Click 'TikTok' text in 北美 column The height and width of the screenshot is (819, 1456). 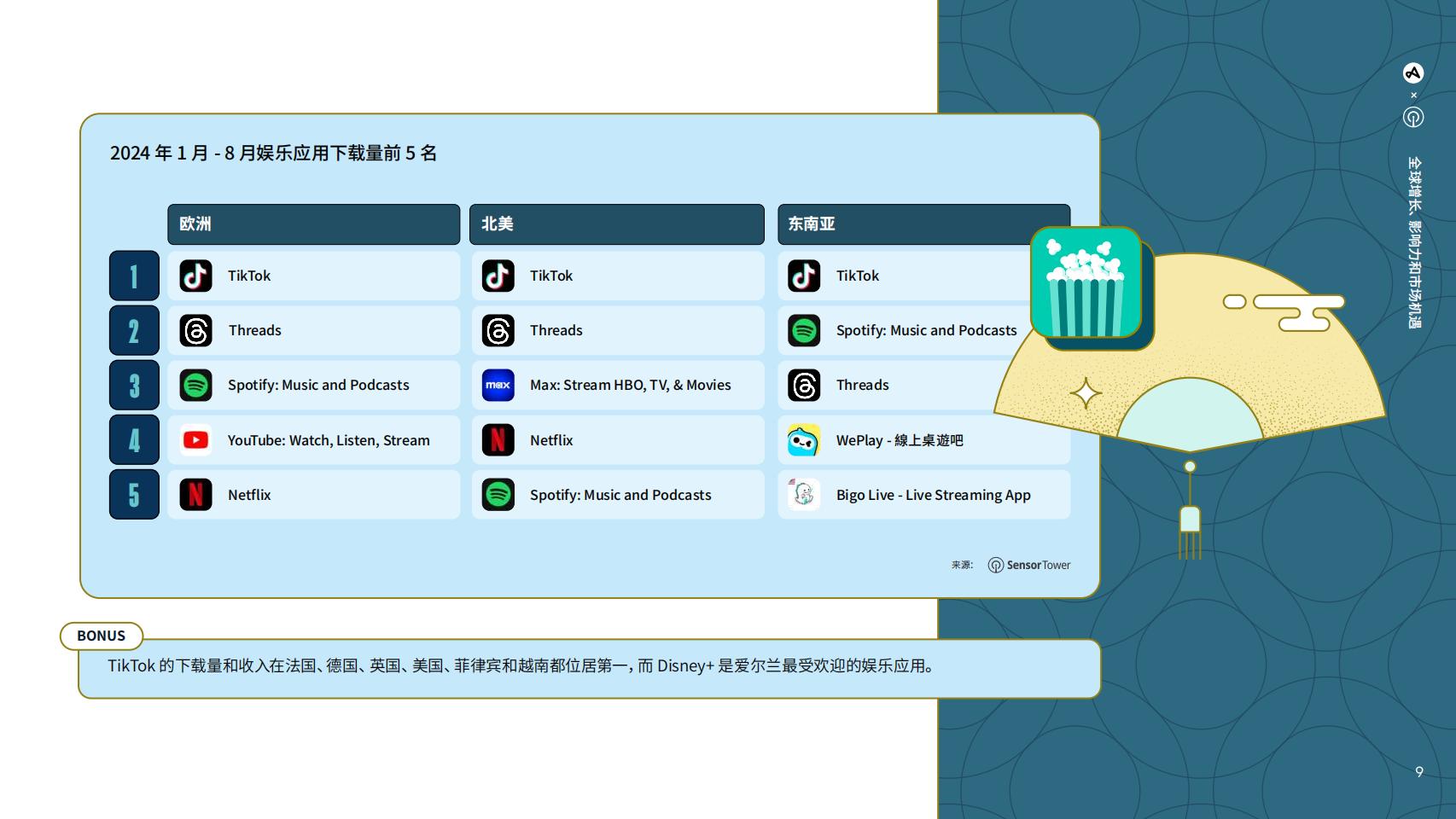coord(551,276)
